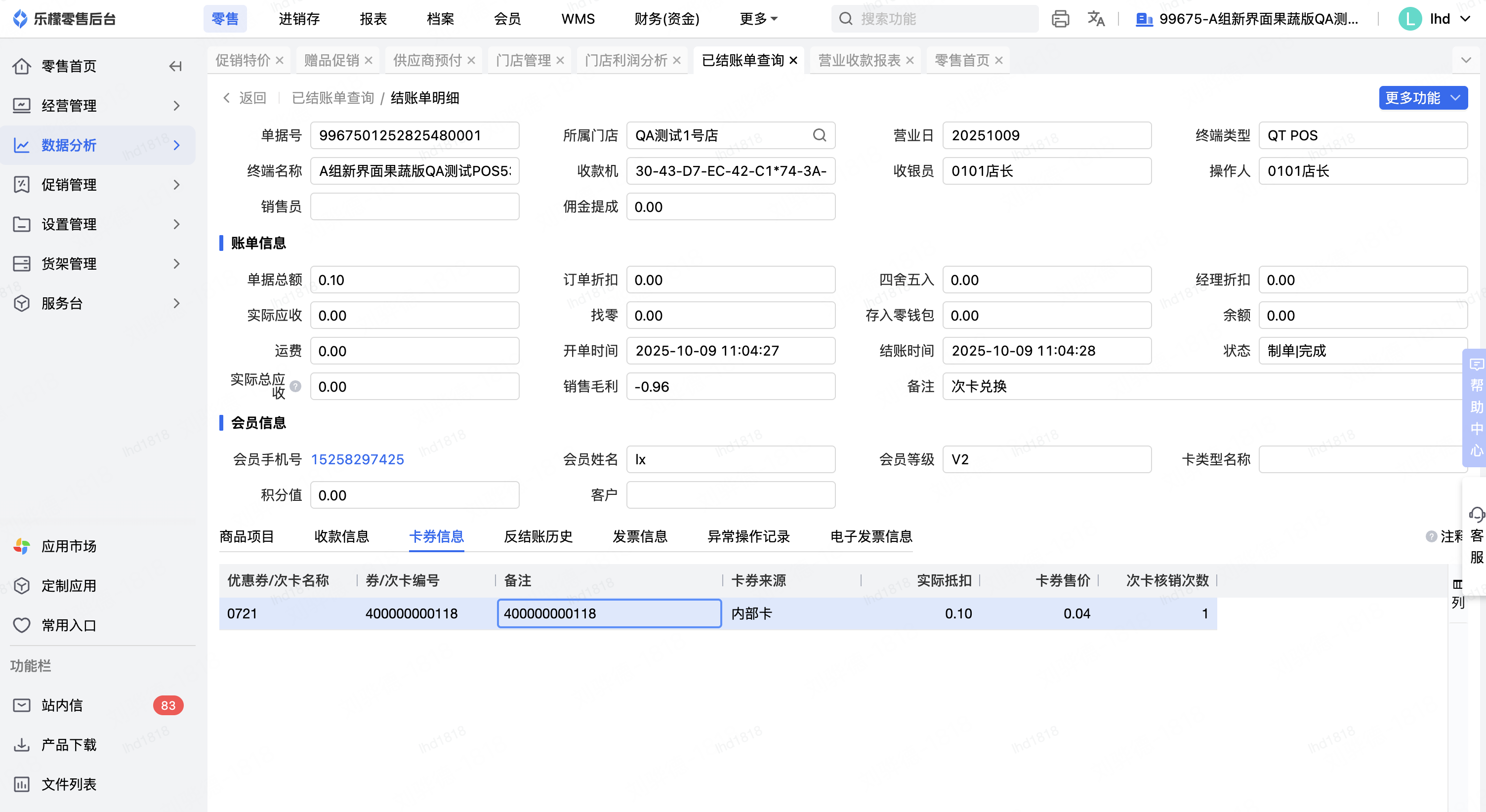Expand the 更多功能 dropdown button
Image resolution: width=1486 pixels, height=812 pixels.
pos(1423,98)
